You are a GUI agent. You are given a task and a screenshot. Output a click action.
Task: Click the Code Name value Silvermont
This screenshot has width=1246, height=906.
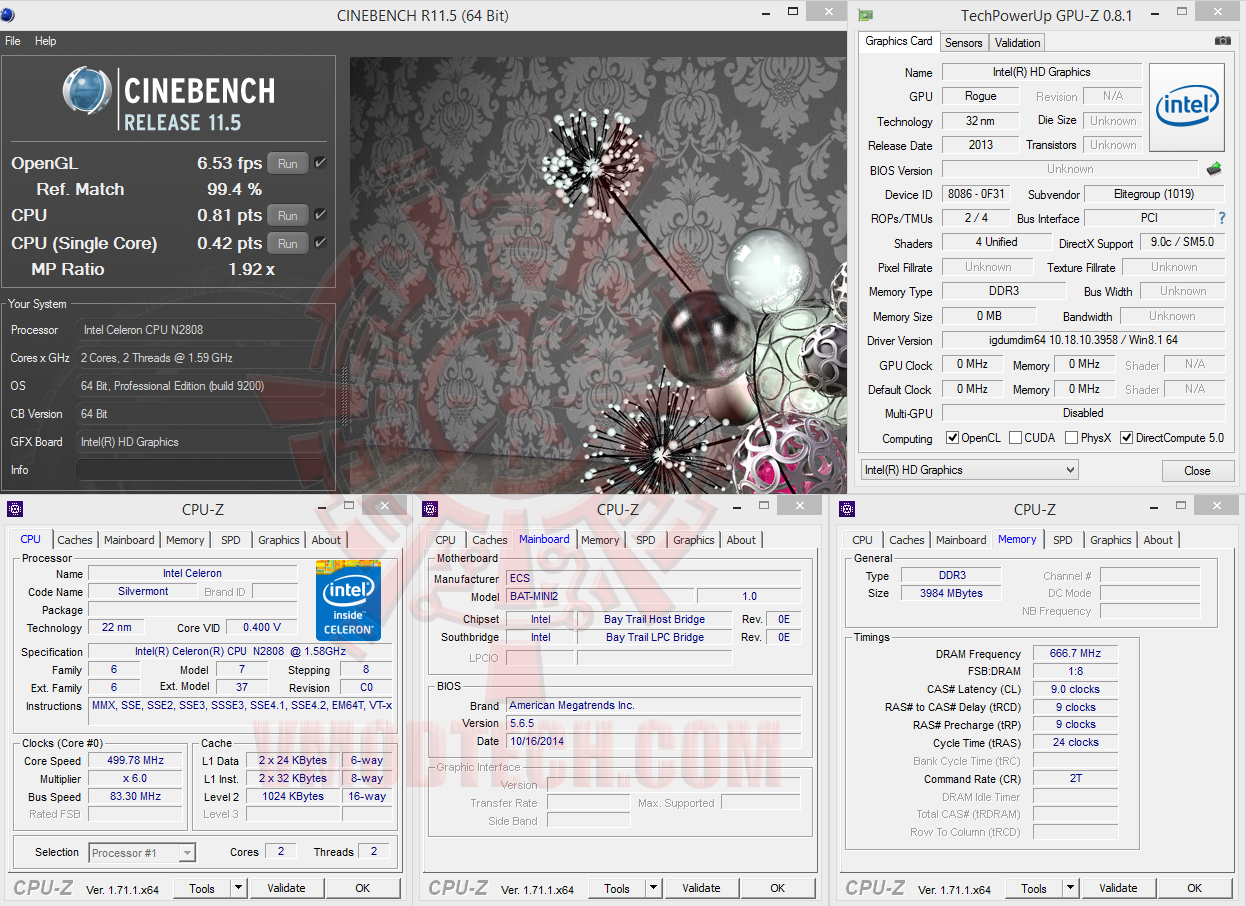point(143,591)
